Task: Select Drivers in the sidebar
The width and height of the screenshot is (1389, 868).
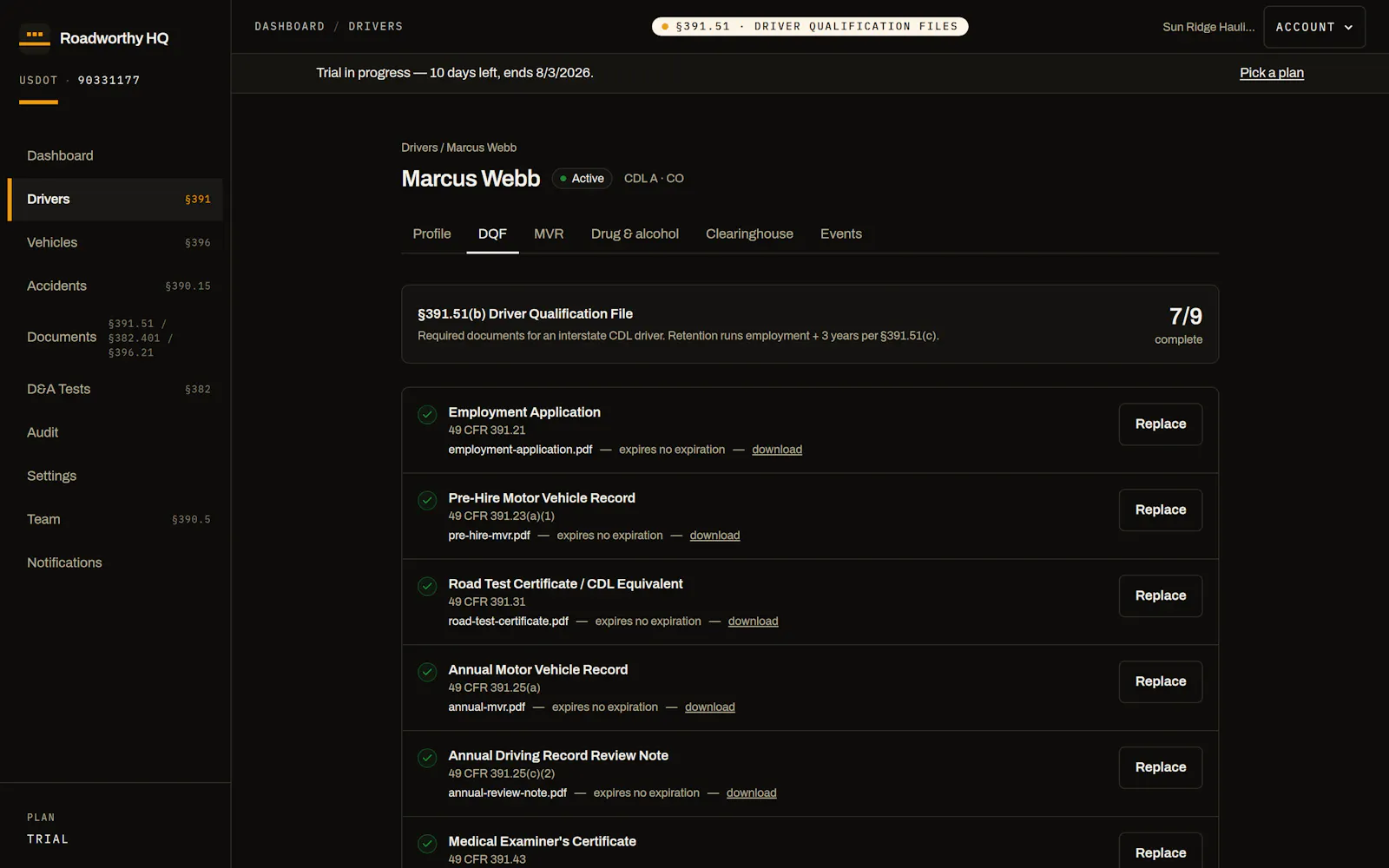Action: click(x=115, y=199)
